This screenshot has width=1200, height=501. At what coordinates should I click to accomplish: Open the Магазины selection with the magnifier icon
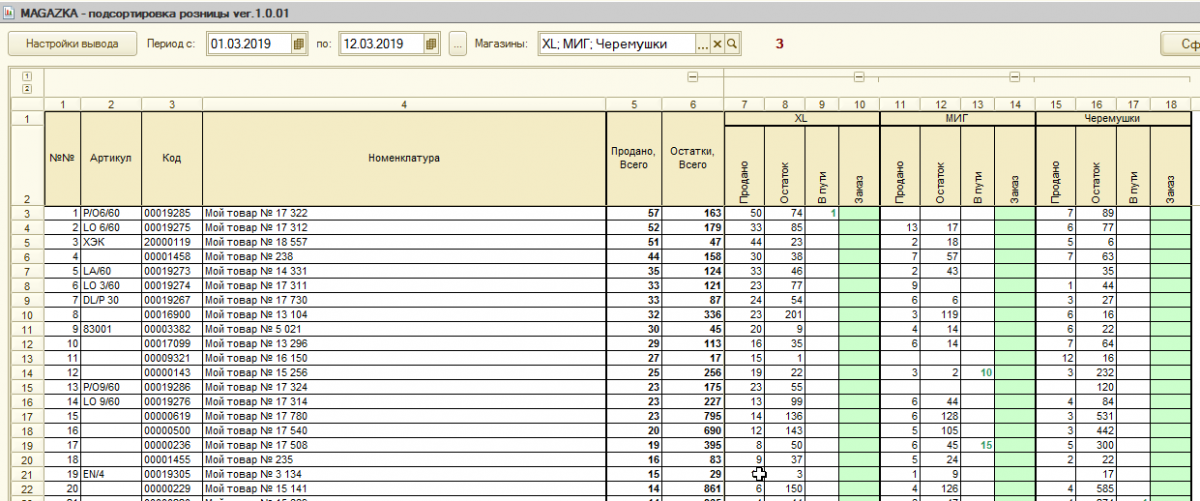(x=732, y=44)
